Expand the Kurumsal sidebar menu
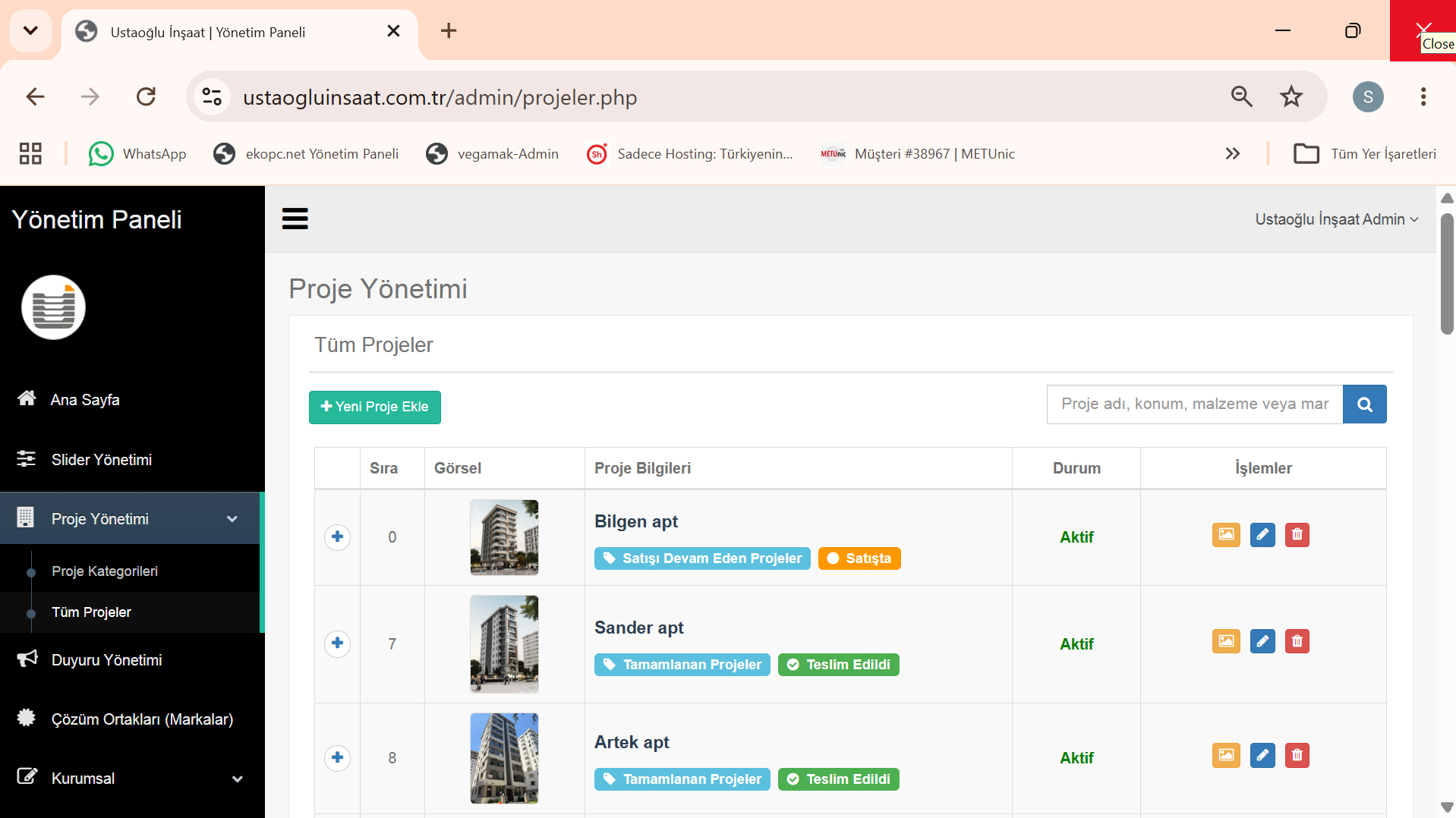This screenshot has width=1456, height=818. [x=132, y=779]
